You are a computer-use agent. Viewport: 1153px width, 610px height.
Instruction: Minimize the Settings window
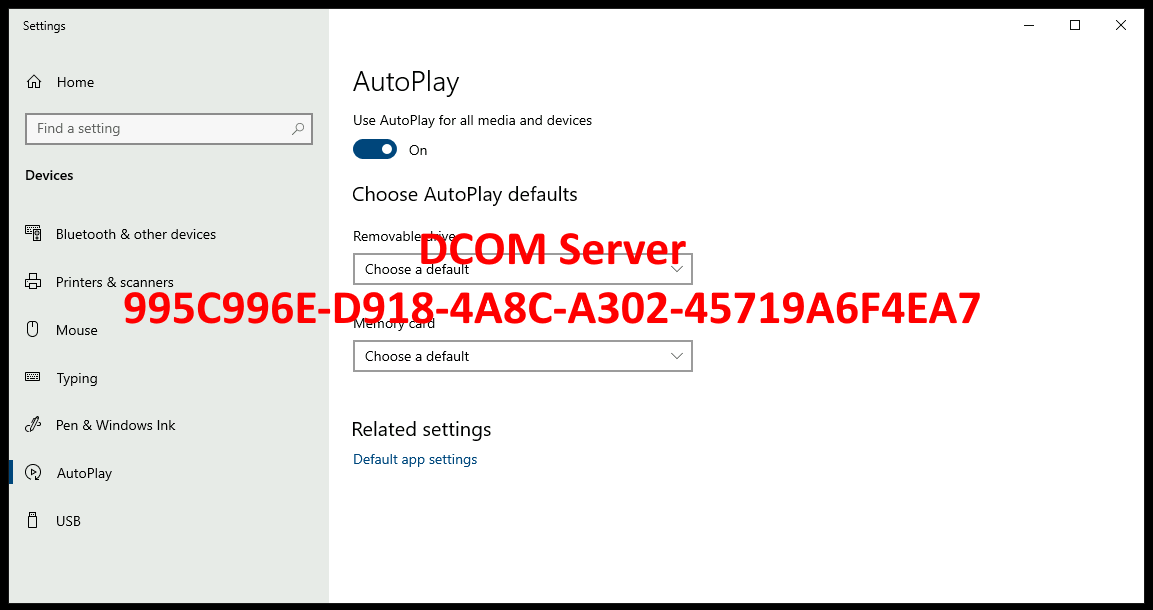tap(1029, 26)
